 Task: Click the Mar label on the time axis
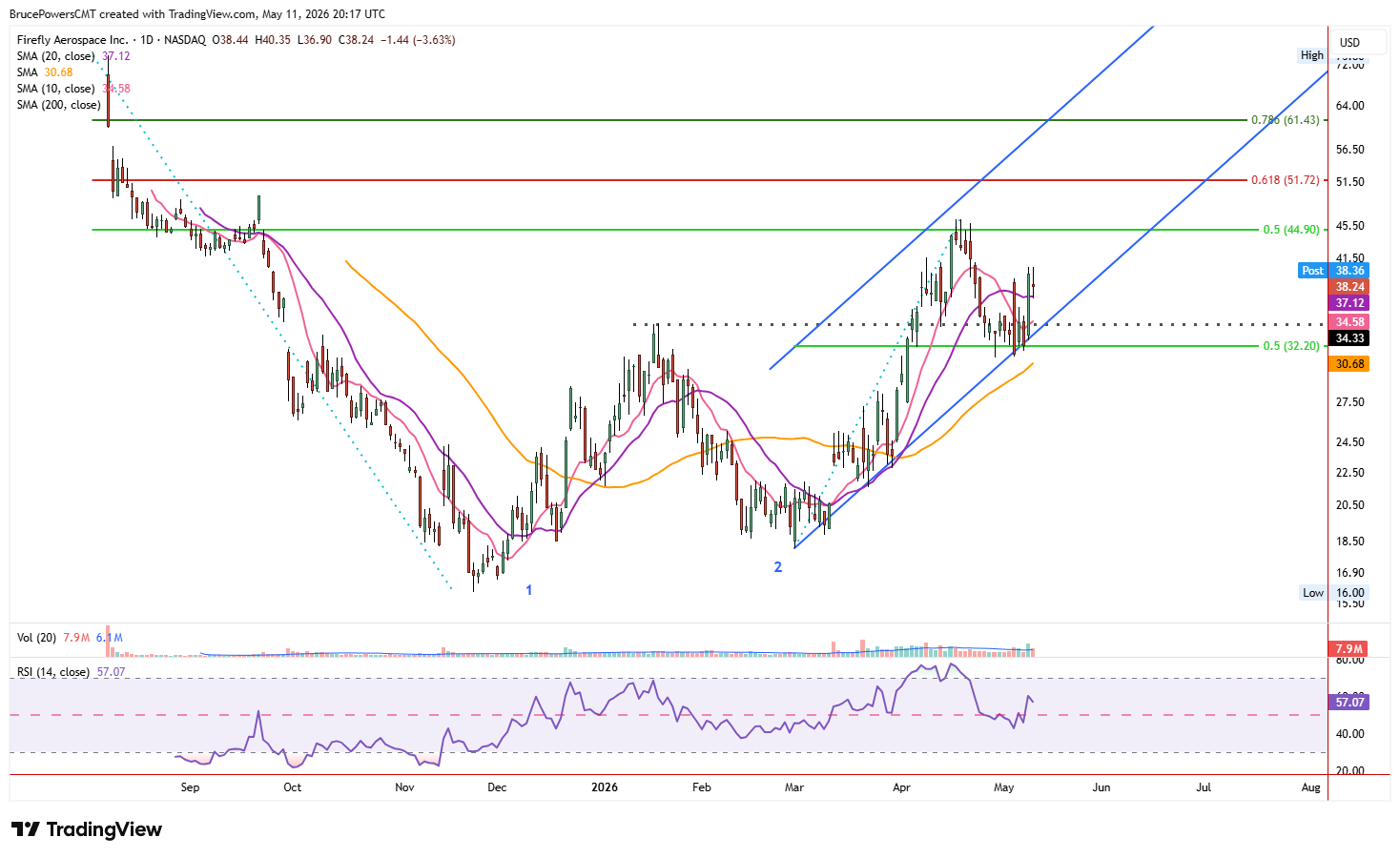point(794,787)
